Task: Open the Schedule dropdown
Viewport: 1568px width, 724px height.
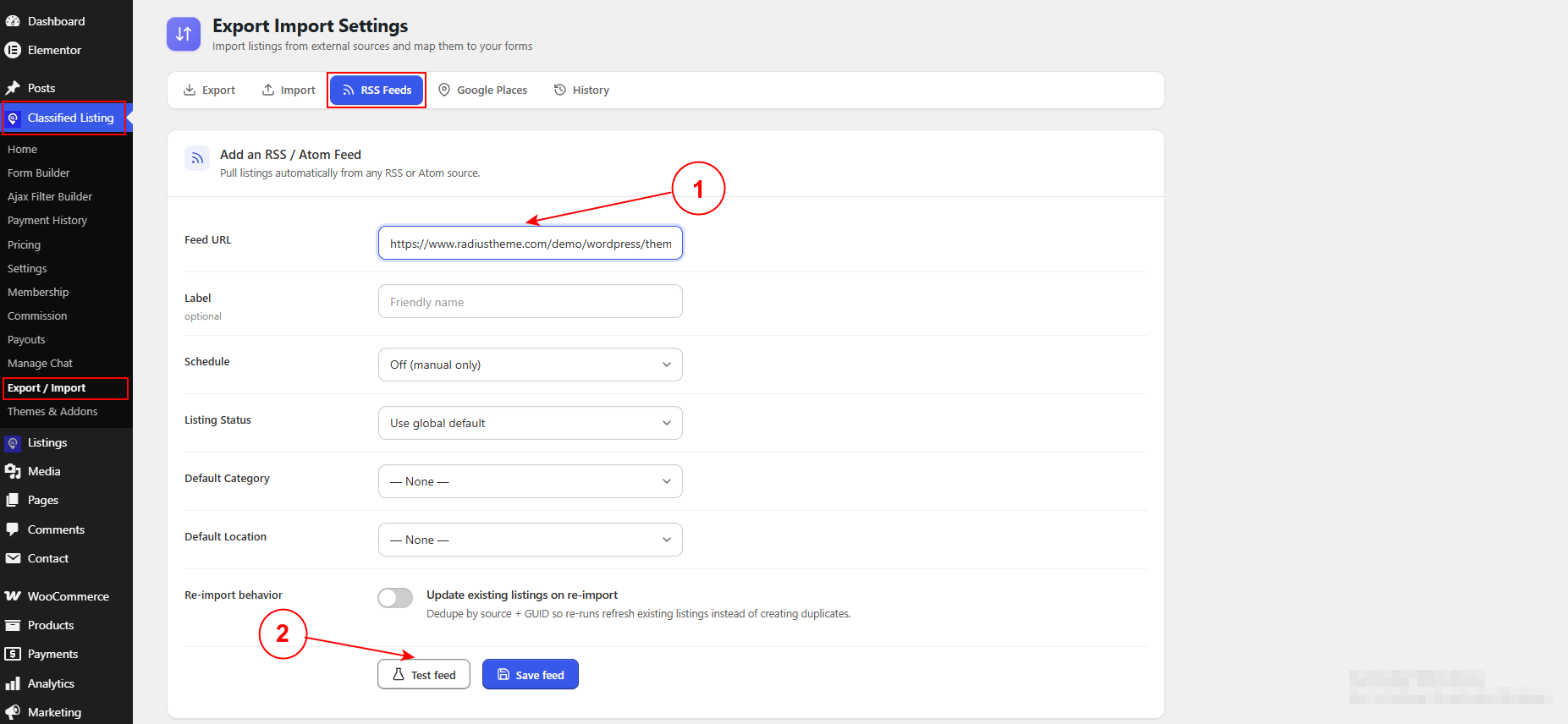Action: (531, 365)
